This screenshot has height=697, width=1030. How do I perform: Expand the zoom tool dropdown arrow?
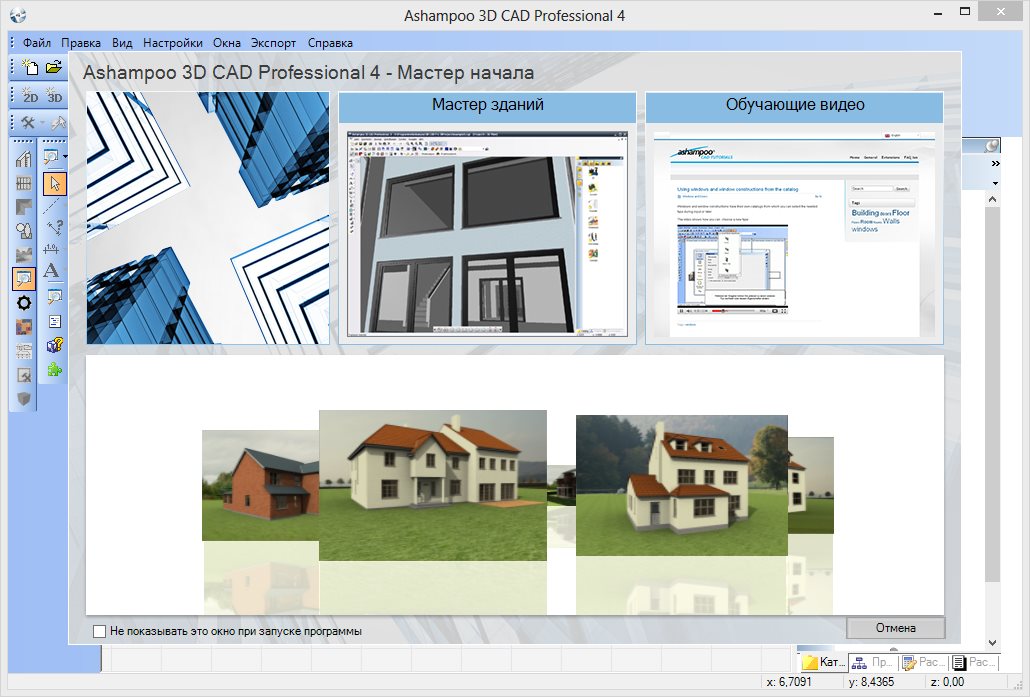pyautogui.click(x=64, y=157)
